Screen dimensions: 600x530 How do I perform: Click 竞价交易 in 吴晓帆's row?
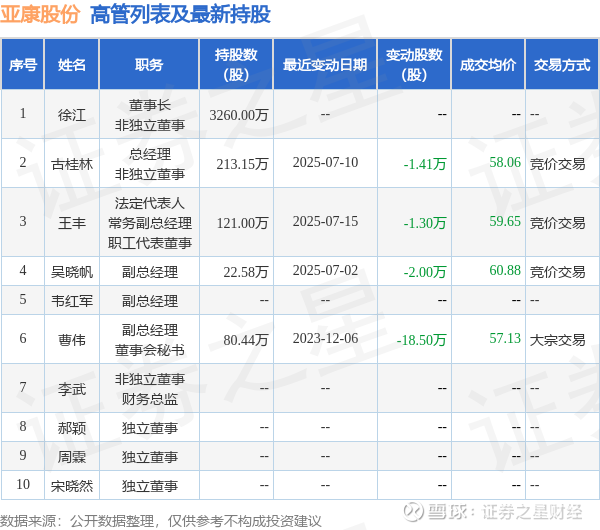(x=558, y=272)
